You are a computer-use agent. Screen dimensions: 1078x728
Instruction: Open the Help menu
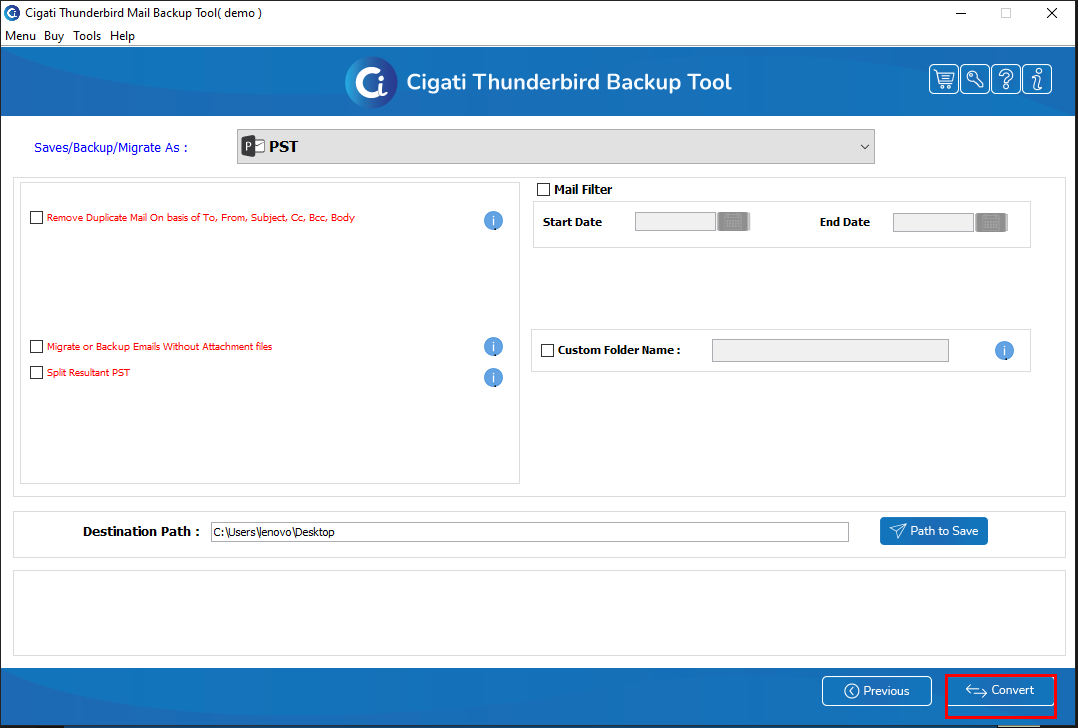point(122,36)
